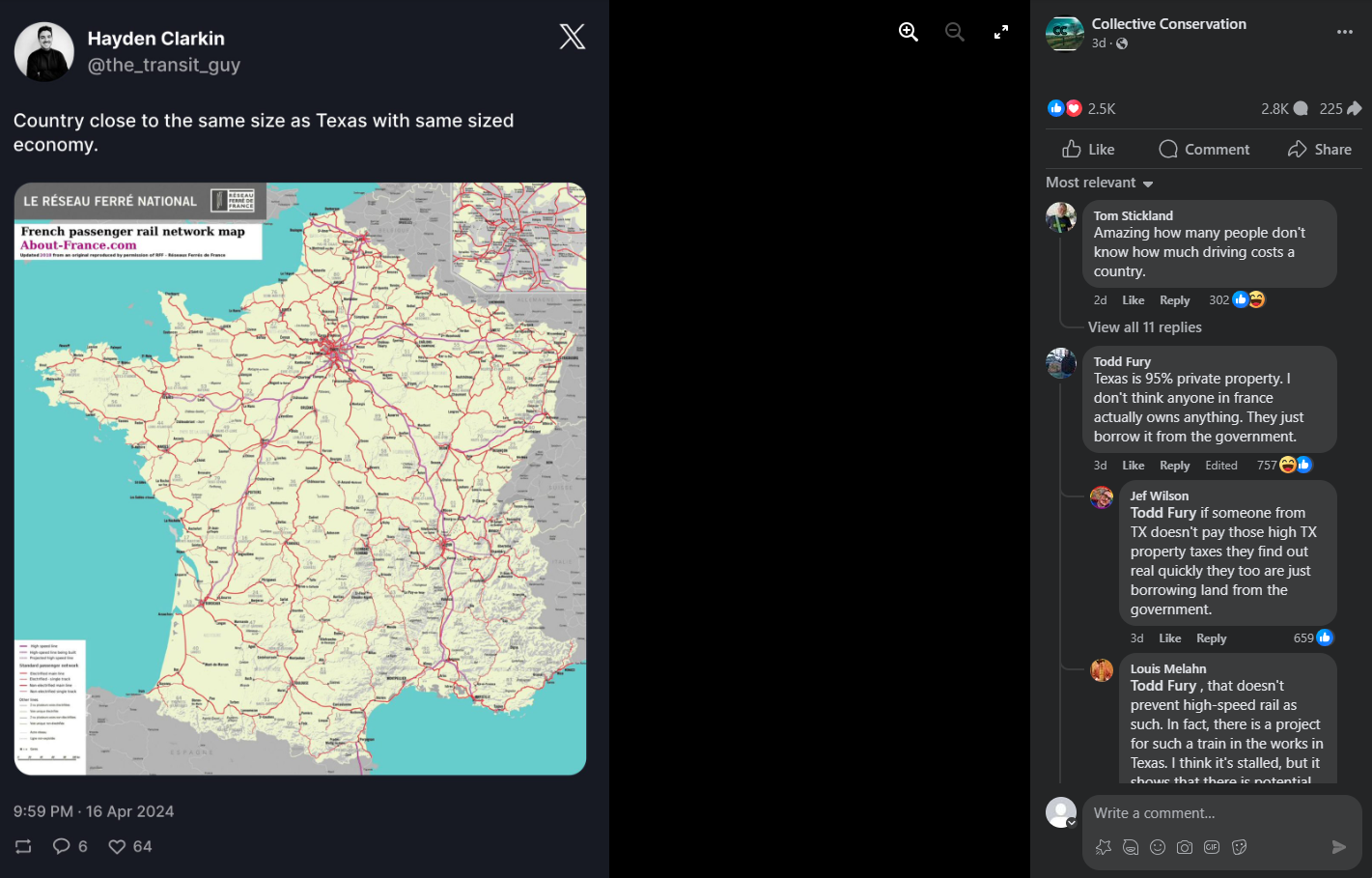The image size is (1372, 878).
Task: Like Tom Stickland's comment
Action: (x=1134, y=300)
